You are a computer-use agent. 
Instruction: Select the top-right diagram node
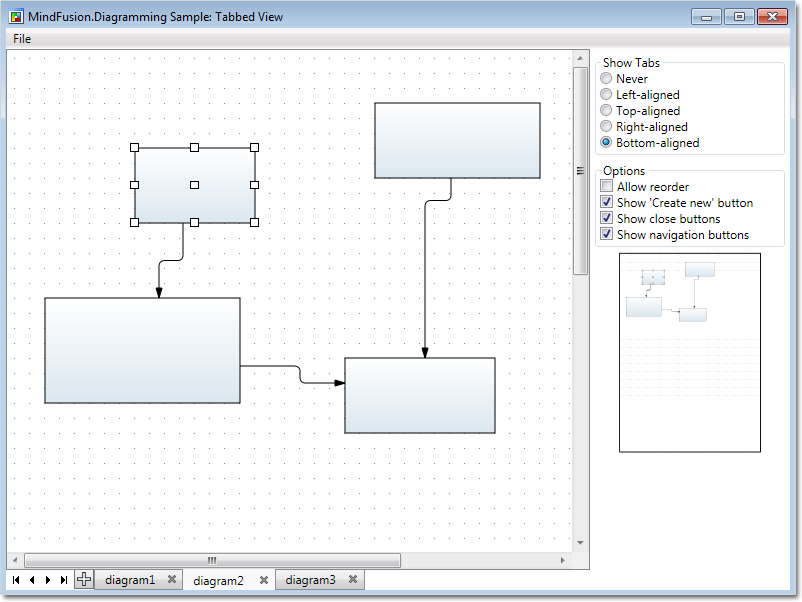tap(457, 140)
